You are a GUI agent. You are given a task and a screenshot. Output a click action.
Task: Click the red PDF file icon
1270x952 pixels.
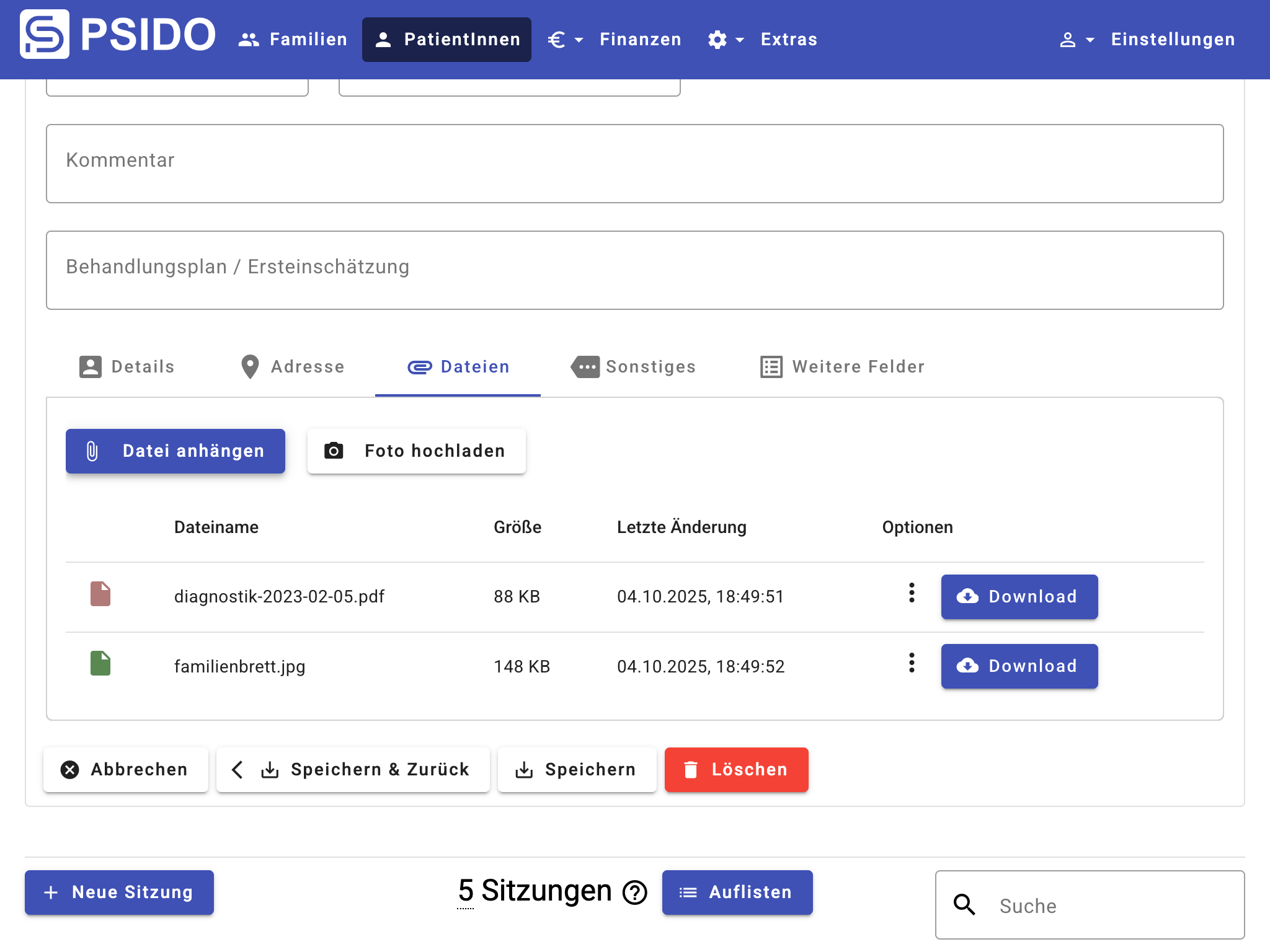point(100,594)
